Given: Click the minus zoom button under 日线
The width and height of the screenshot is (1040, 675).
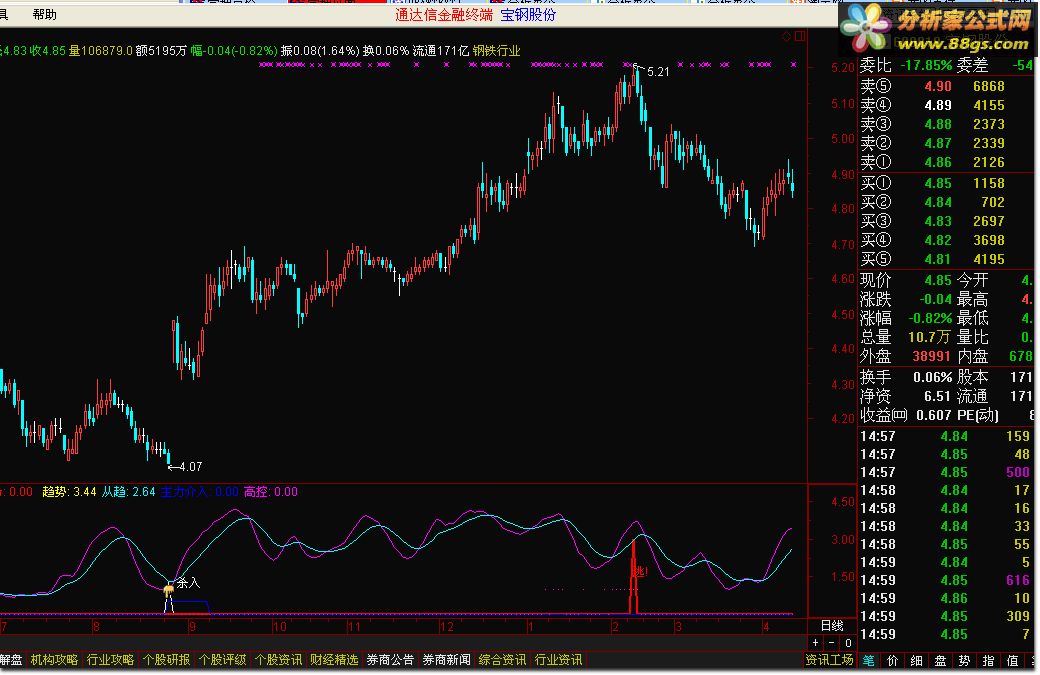Looking at the screenshot, I should pos(832,643).
